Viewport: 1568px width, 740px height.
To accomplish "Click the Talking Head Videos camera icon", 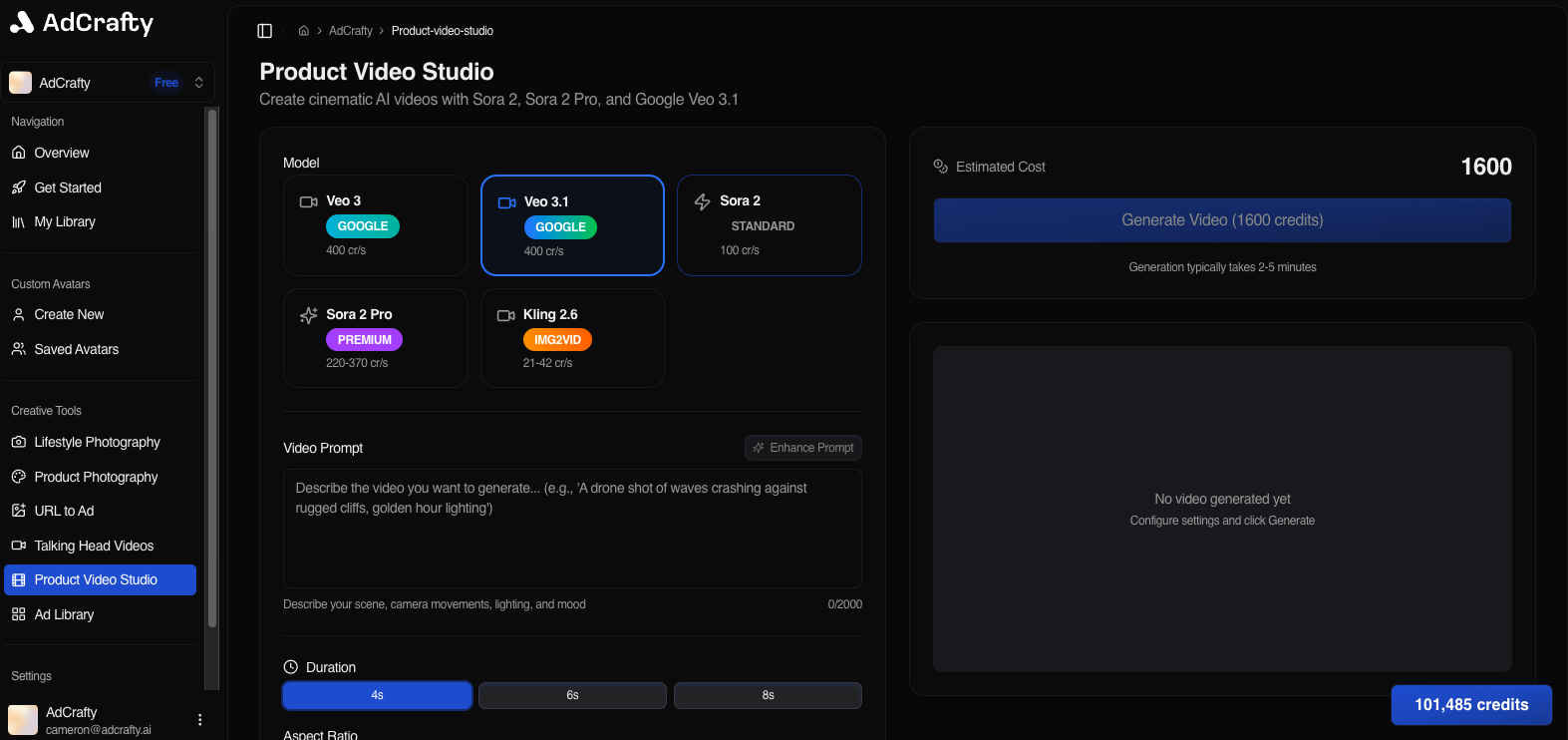I will coord(18,546).
